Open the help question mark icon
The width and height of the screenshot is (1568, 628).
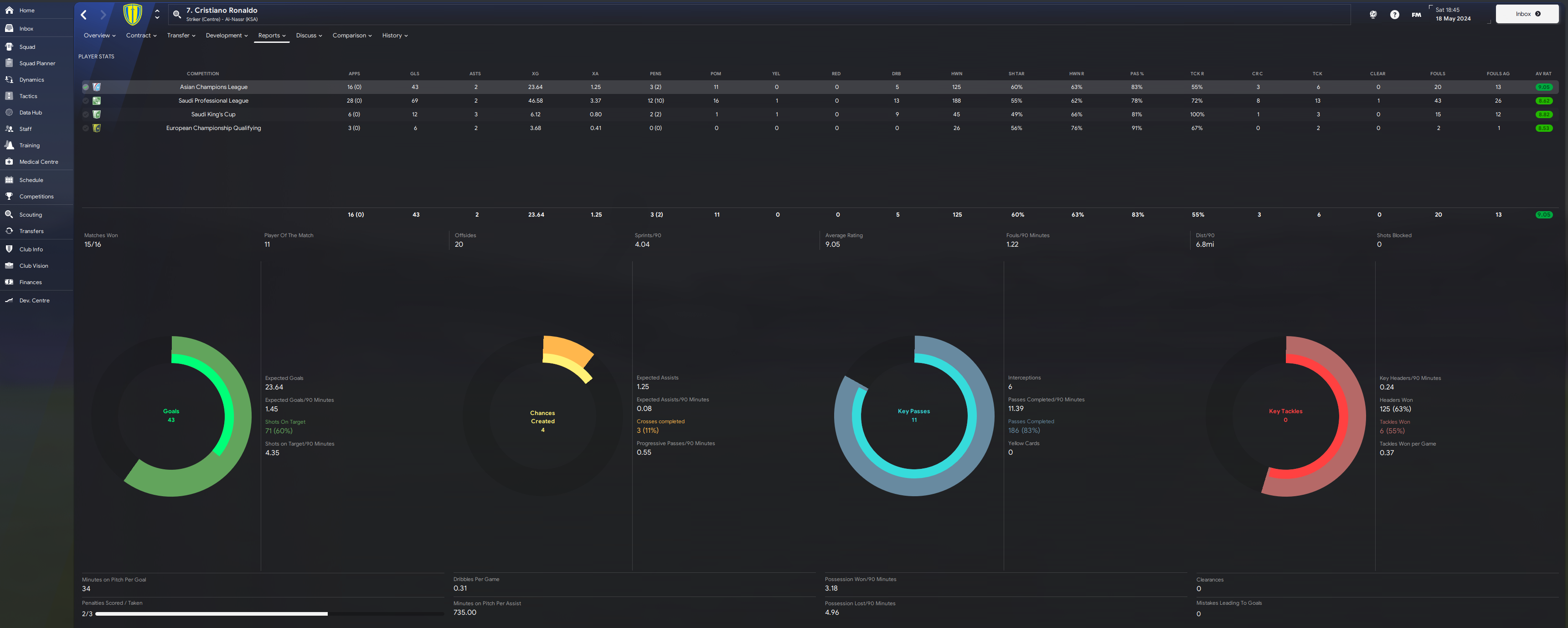pos(1394,15)
